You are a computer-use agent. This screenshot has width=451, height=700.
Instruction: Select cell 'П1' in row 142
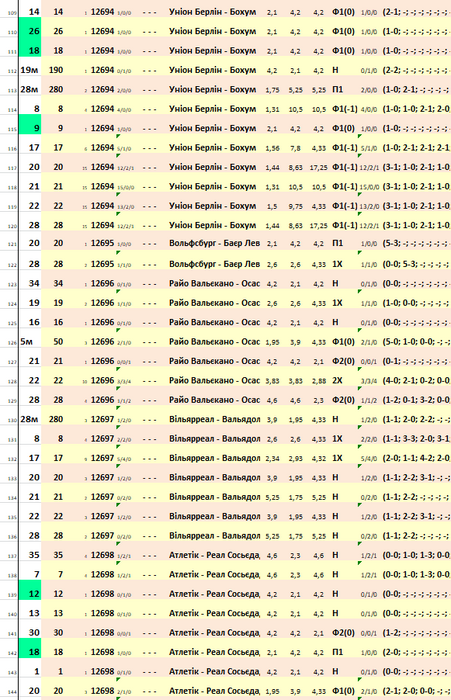(x=337, y=652)
